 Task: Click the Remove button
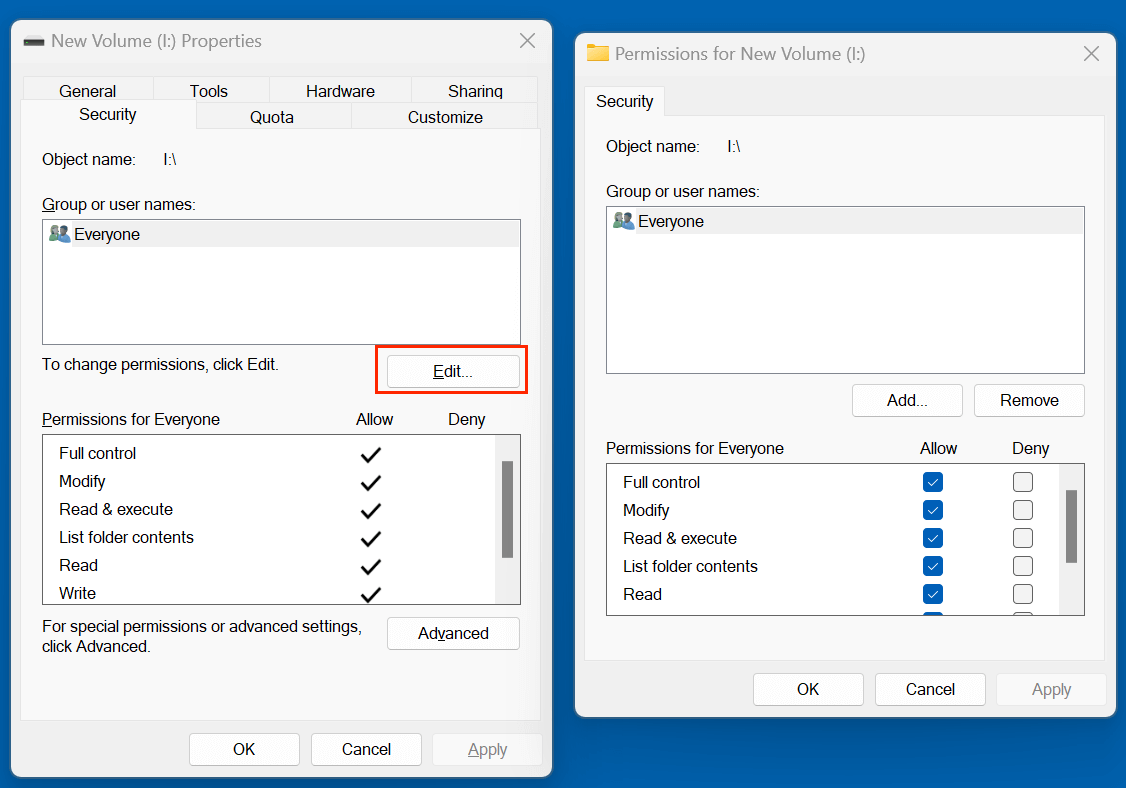point(1029,400)
